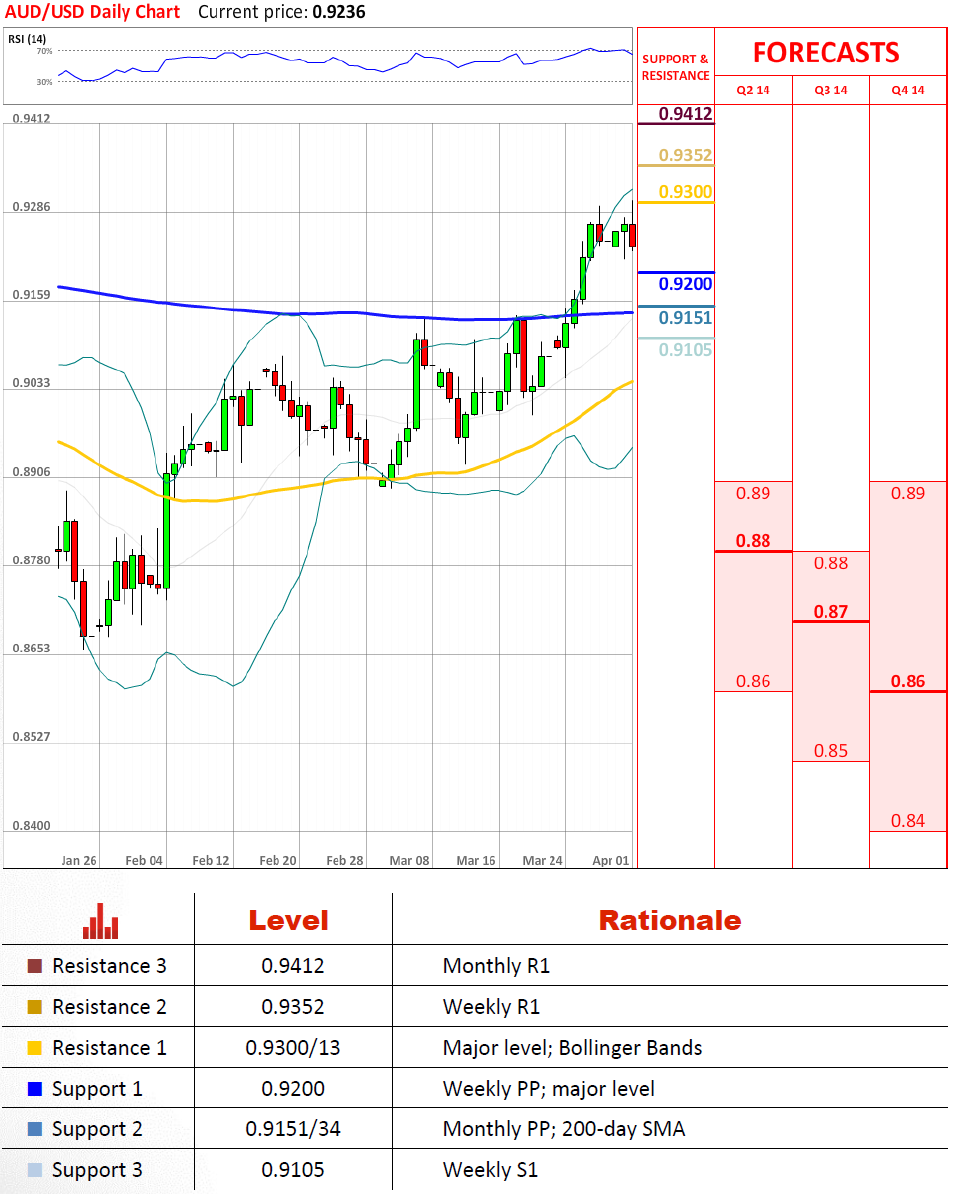
Task: Click the Mar 08 date on chart axis
Action: [x=409, y=860]
